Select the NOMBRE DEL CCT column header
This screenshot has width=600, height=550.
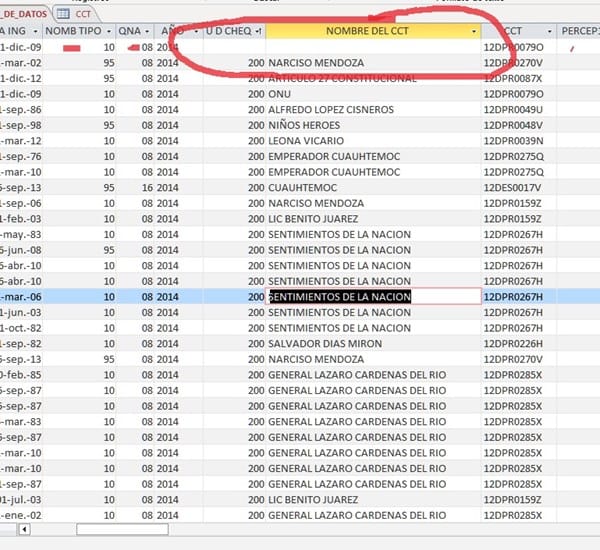[368, 32]
